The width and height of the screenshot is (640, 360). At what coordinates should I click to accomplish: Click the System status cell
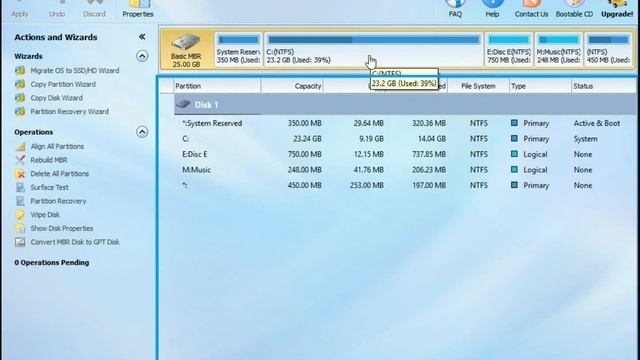point(585,139)
